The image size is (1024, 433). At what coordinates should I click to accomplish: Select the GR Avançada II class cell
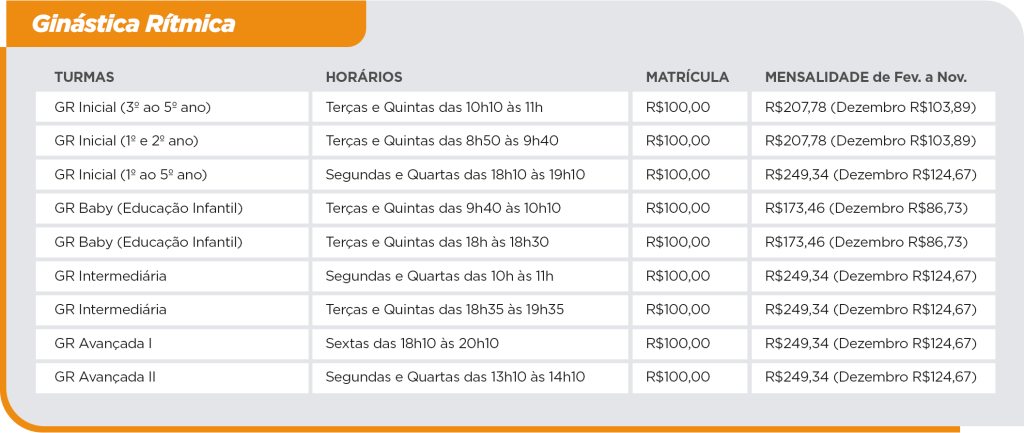coord(105,377)
